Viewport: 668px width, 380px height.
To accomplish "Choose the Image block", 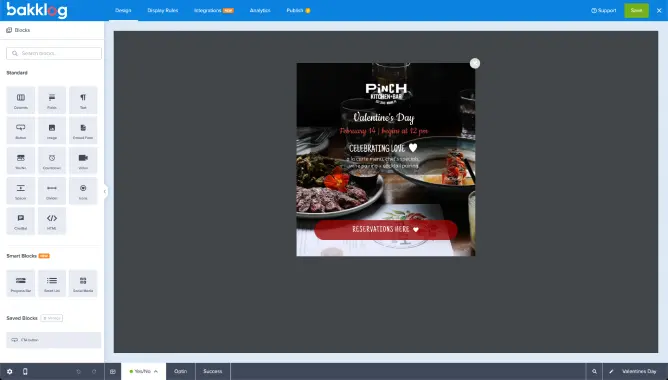I will click(x=52, y=130).
